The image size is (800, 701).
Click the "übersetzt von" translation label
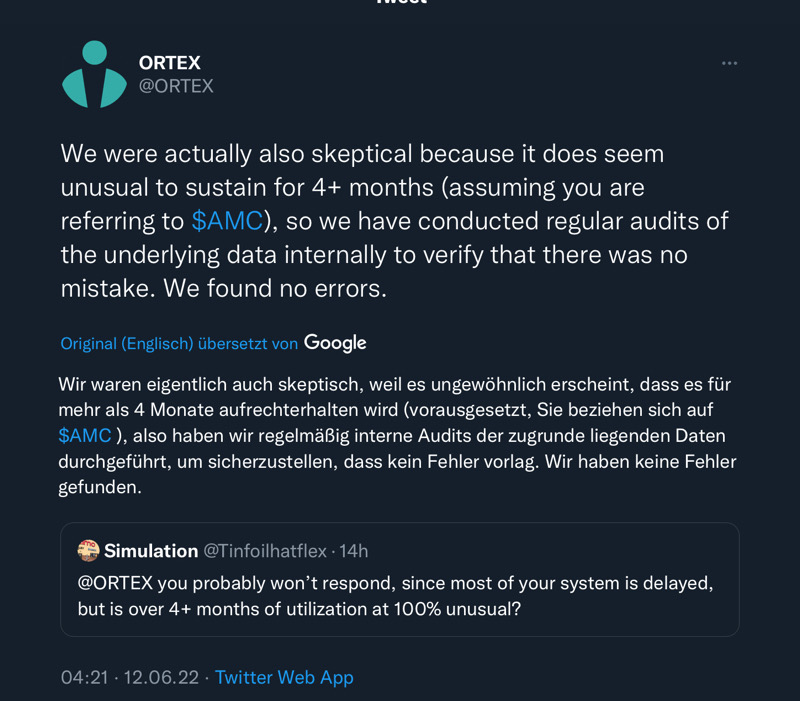248,343
